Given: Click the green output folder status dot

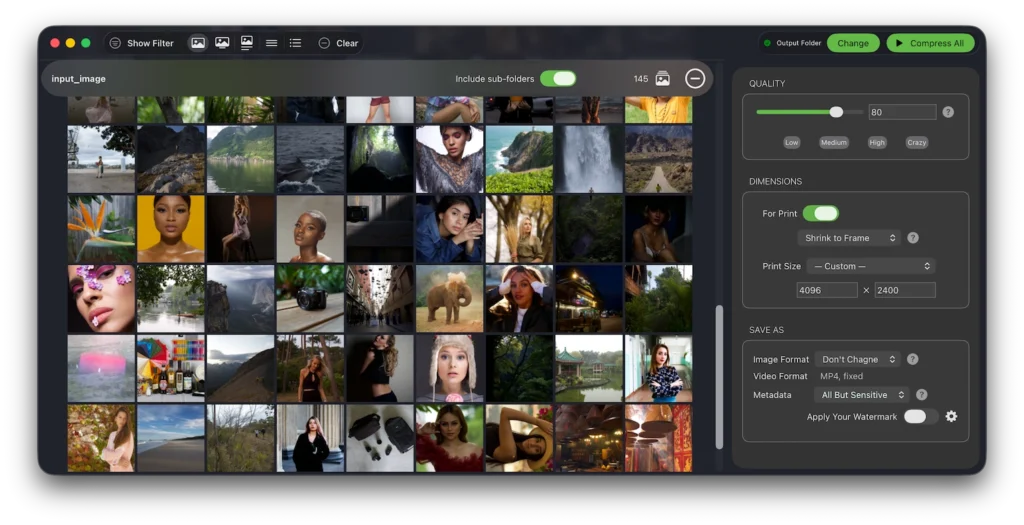Looking at the screenshot, I should click(x=767, y=43).
